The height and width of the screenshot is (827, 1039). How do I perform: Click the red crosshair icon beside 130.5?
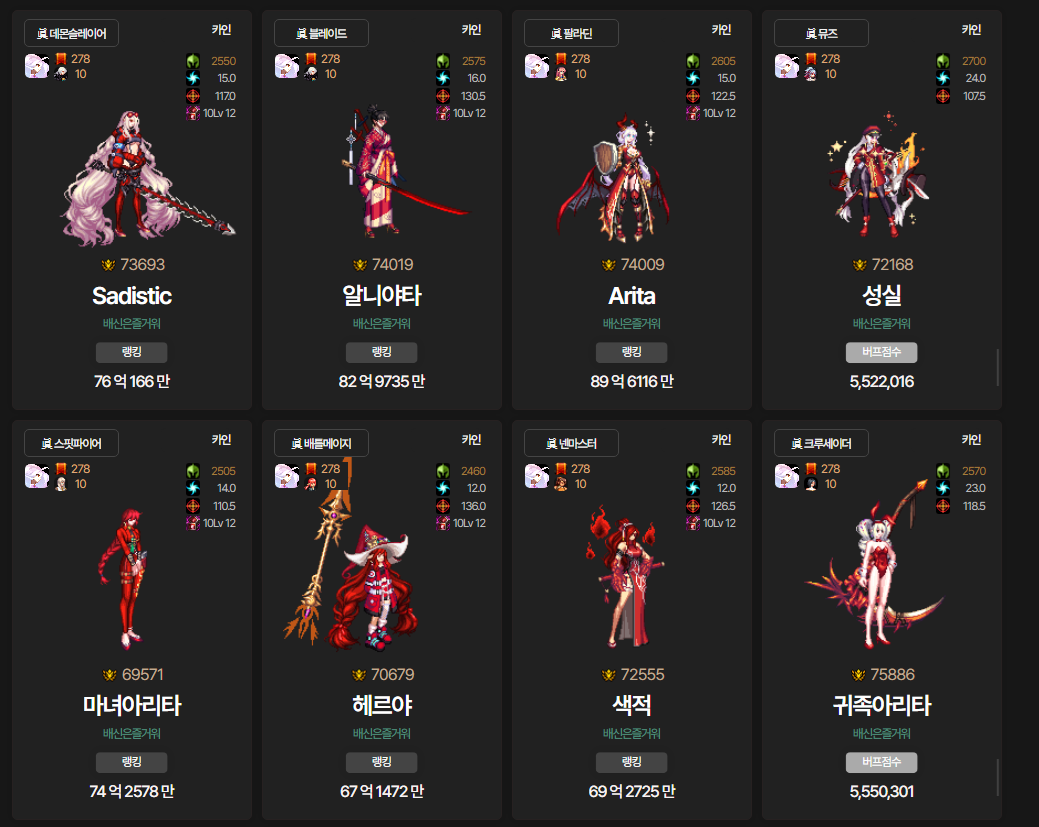443,96
